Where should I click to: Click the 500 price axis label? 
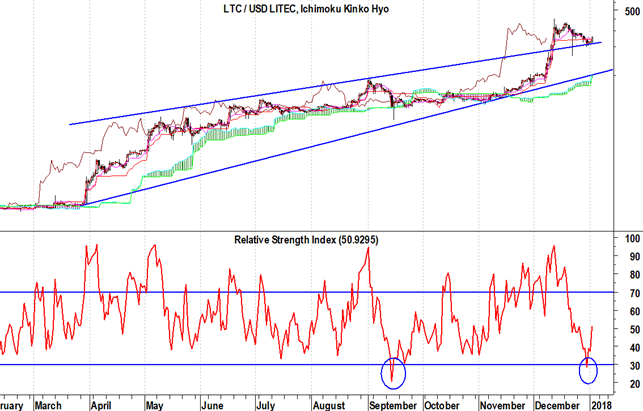pyautogui.click(x=632, y=11)
